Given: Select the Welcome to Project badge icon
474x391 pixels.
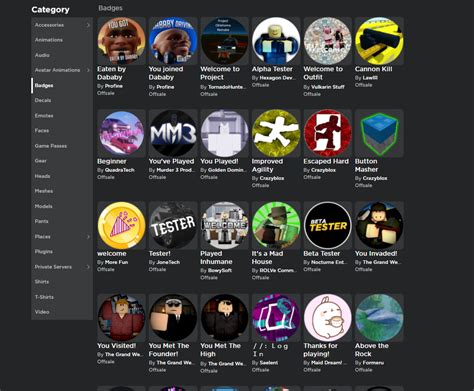Looking at the screenshot, I should coord(224,41).
